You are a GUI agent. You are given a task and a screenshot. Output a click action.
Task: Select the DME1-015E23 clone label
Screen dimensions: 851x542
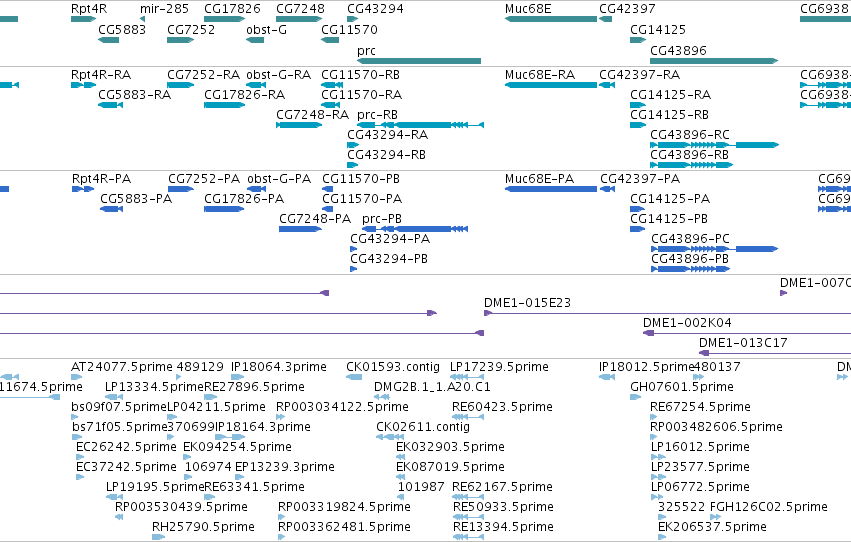[x=528, y=303]
